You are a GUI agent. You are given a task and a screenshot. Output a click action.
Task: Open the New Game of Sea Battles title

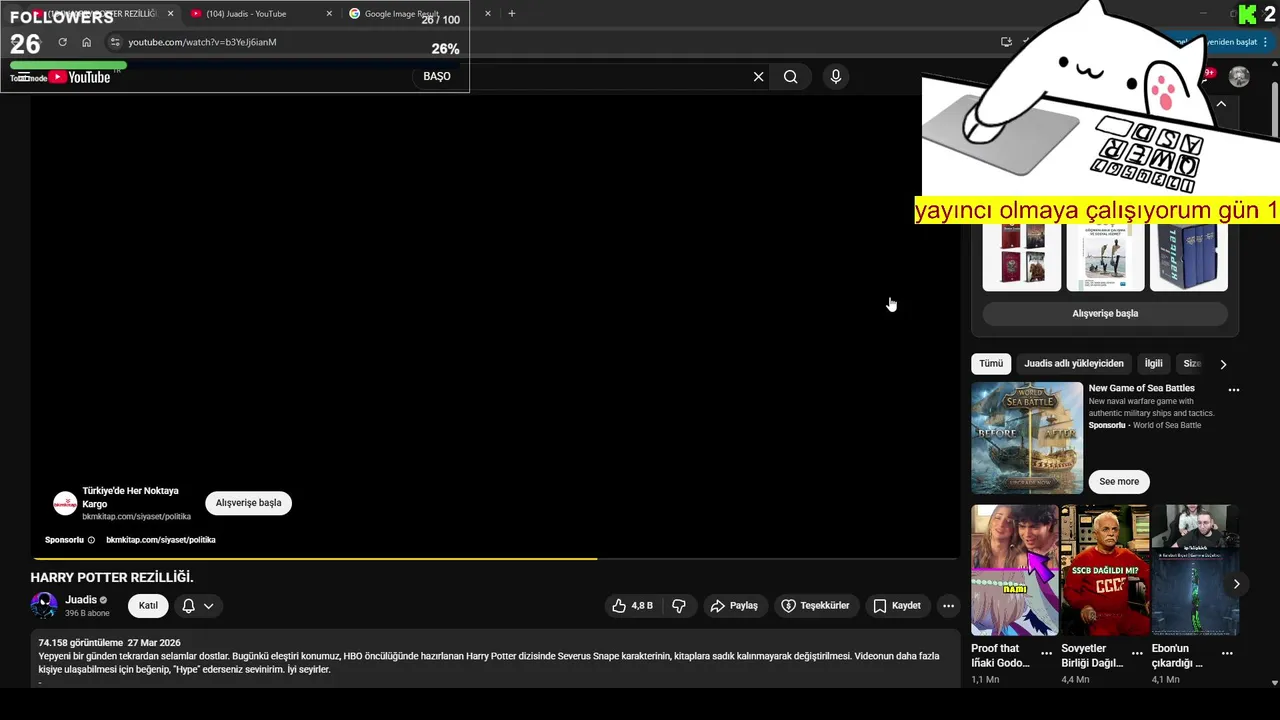pos(1142,388)
